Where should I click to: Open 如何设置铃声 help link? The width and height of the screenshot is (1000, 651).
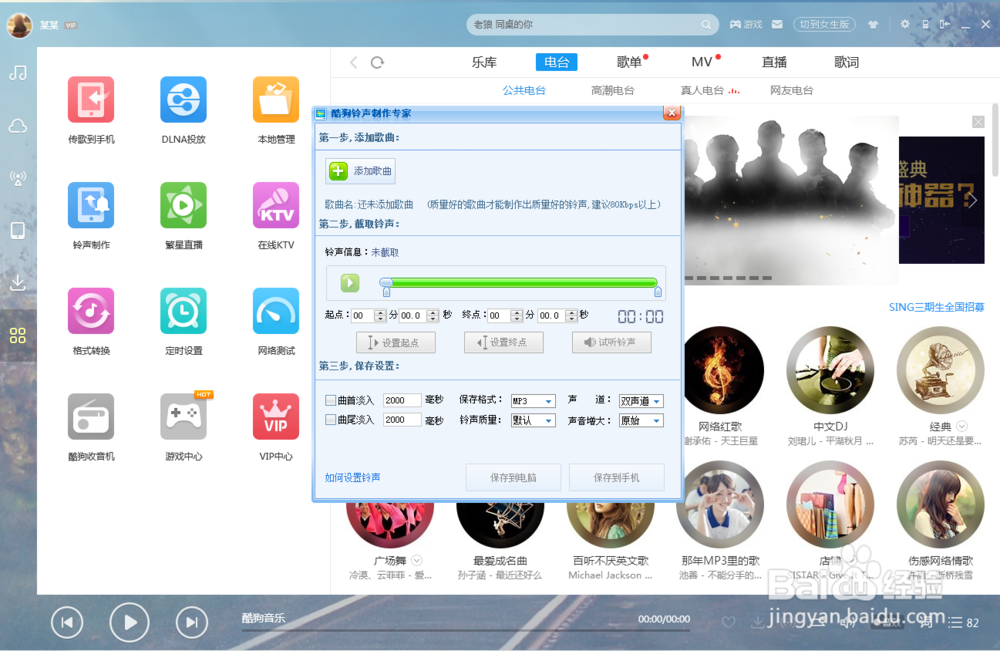pos(352,478)
